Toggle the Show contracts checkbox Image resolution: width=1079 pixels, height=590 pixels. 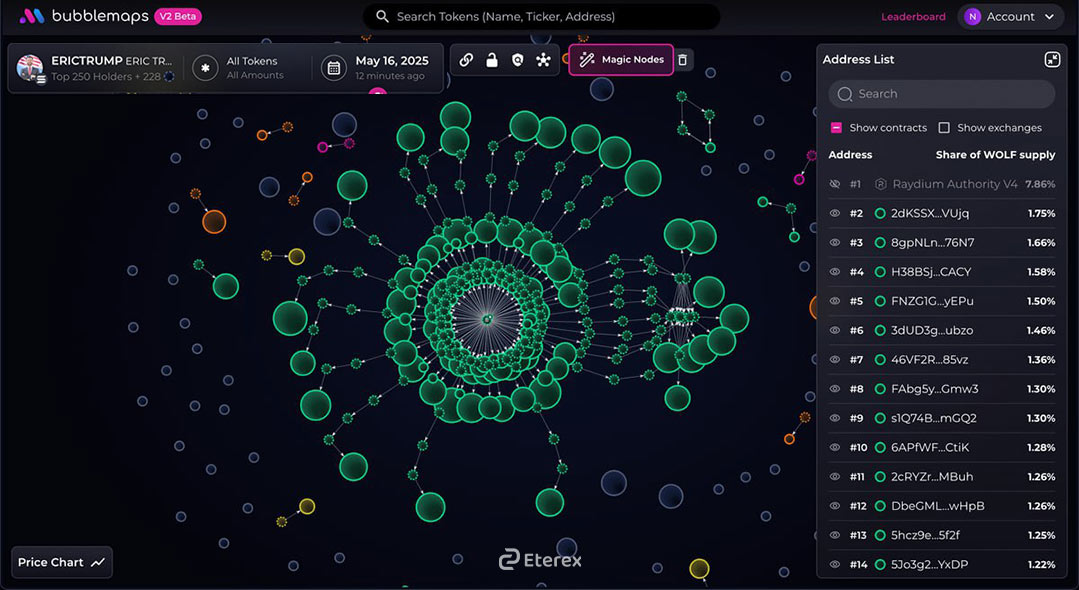(x=836, y=127)
